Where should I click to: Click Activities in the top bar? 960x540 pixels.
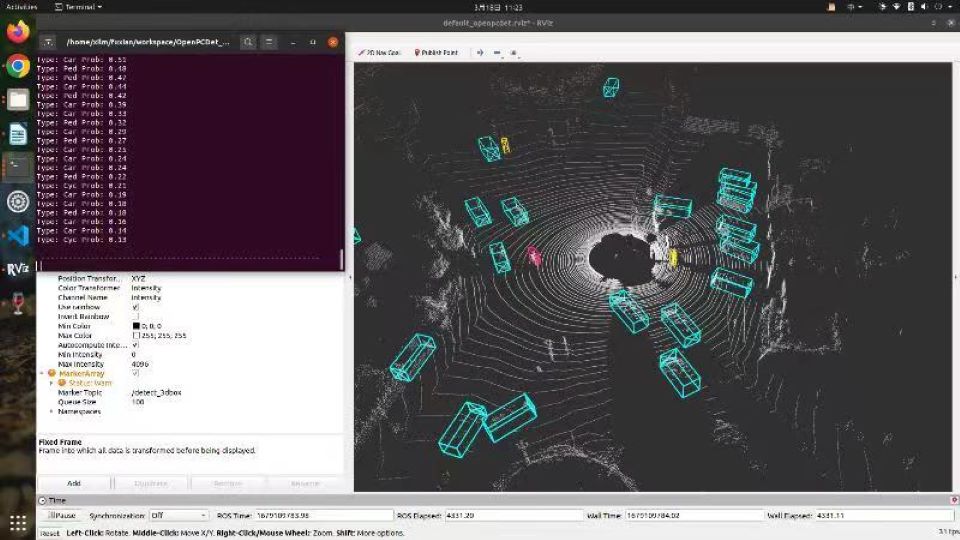point(21,7)
